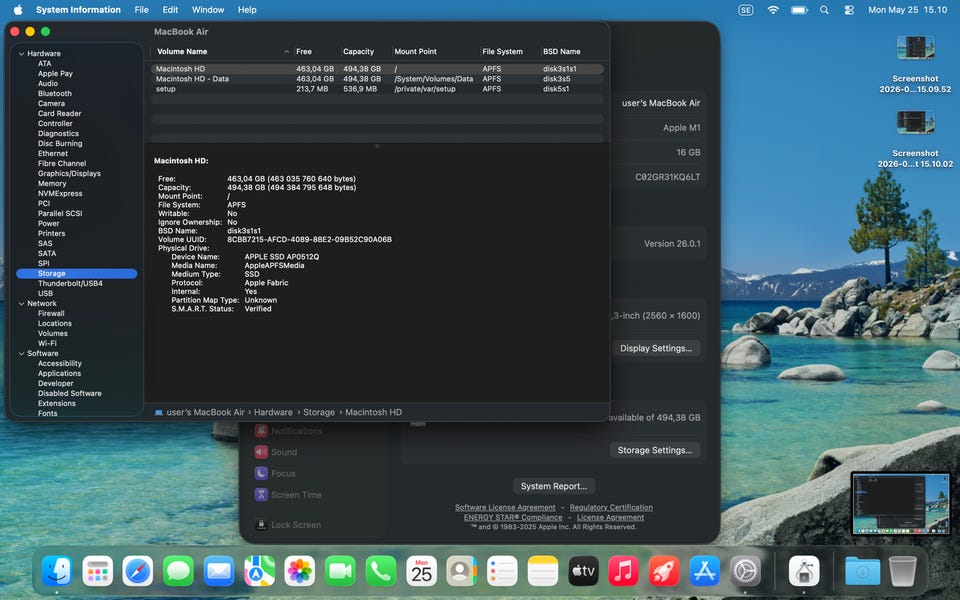Open the Apps launcher in the Dock

[x=97, y=571]
